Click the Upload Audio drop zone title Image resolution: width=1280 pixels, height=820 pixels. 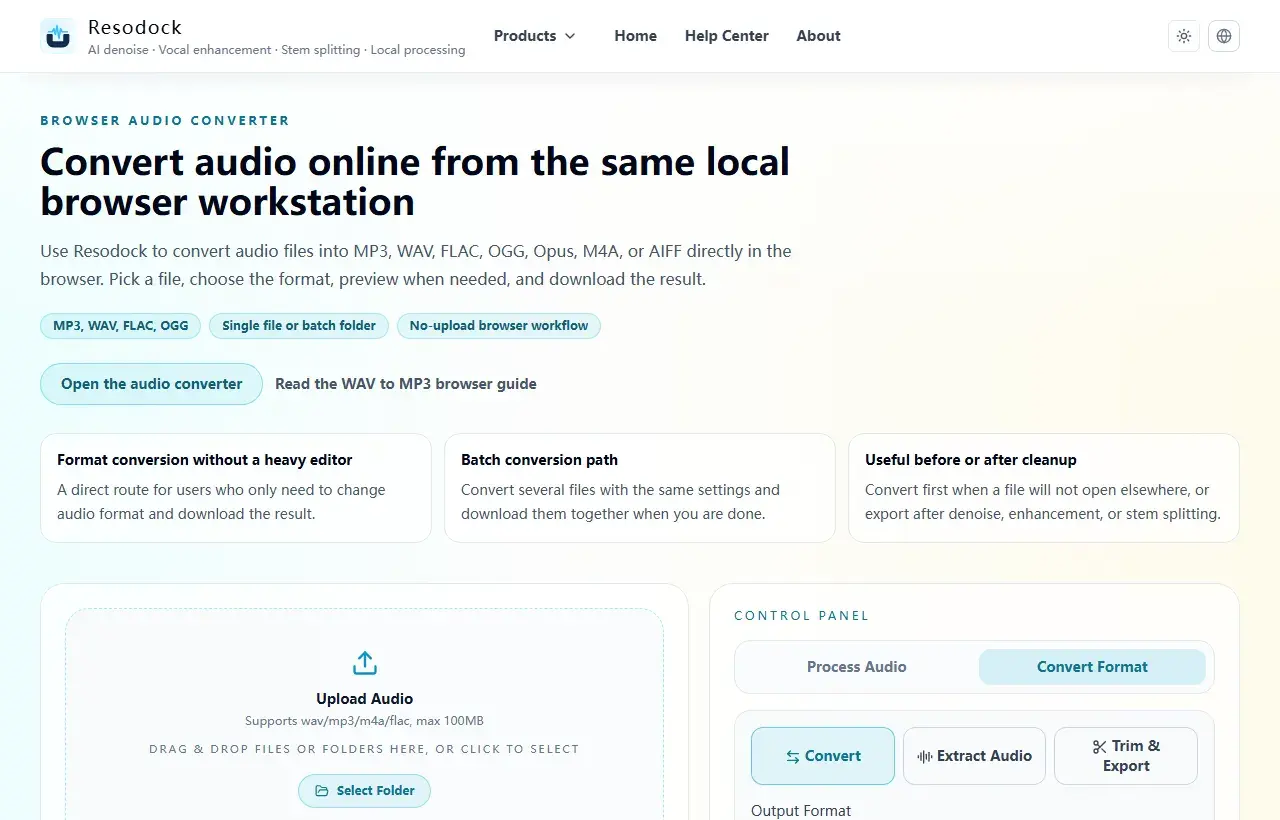tap(365, 699)
